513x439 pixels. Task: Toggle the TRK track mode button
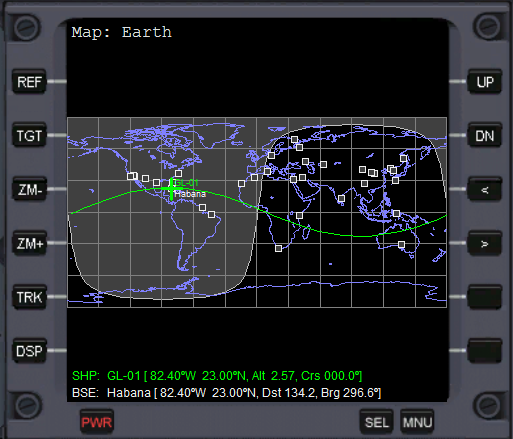(x=29, y=297)
